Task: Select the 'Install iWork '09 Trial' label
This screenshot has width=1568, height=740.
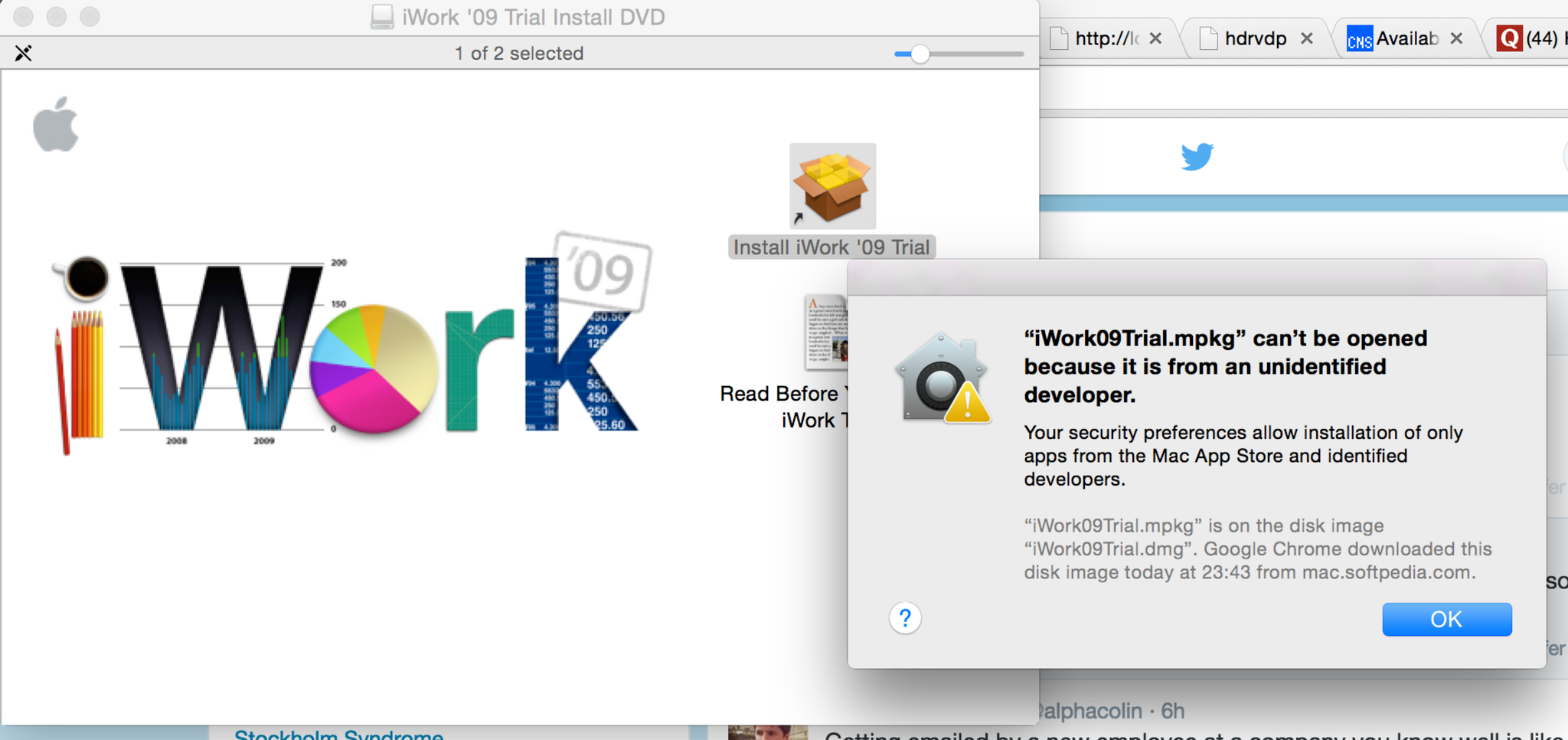Action: point(831,247)
